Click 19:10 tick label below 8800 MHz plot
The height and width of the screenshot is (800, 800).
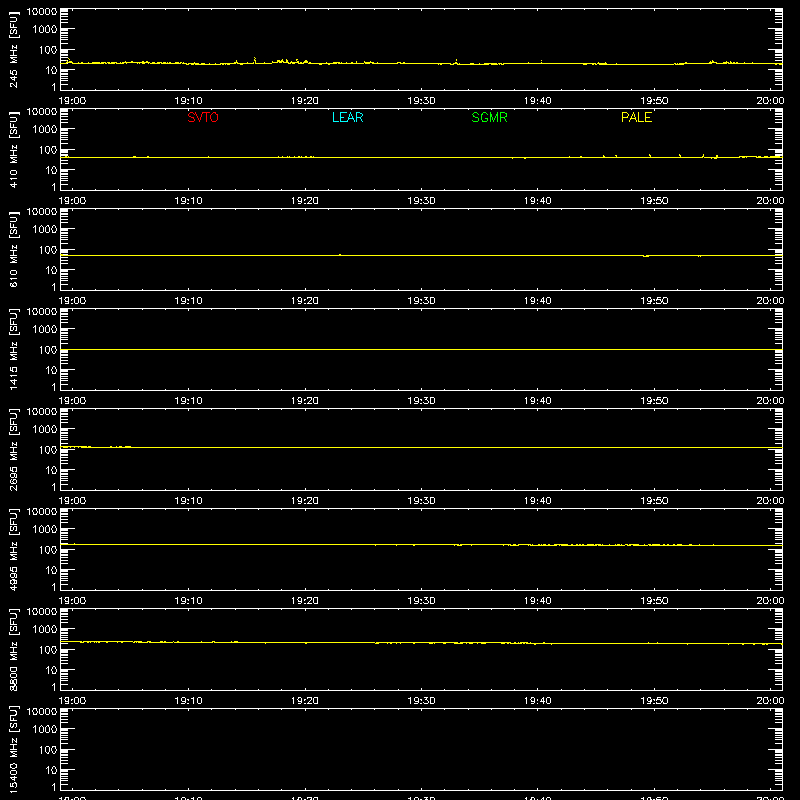[188, 701]
